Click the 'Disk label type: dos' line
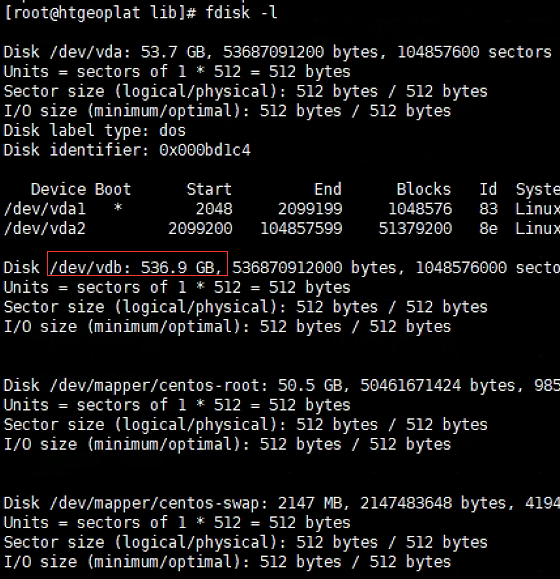This screenshot has width=560, height=579. (x=95, y=131)
